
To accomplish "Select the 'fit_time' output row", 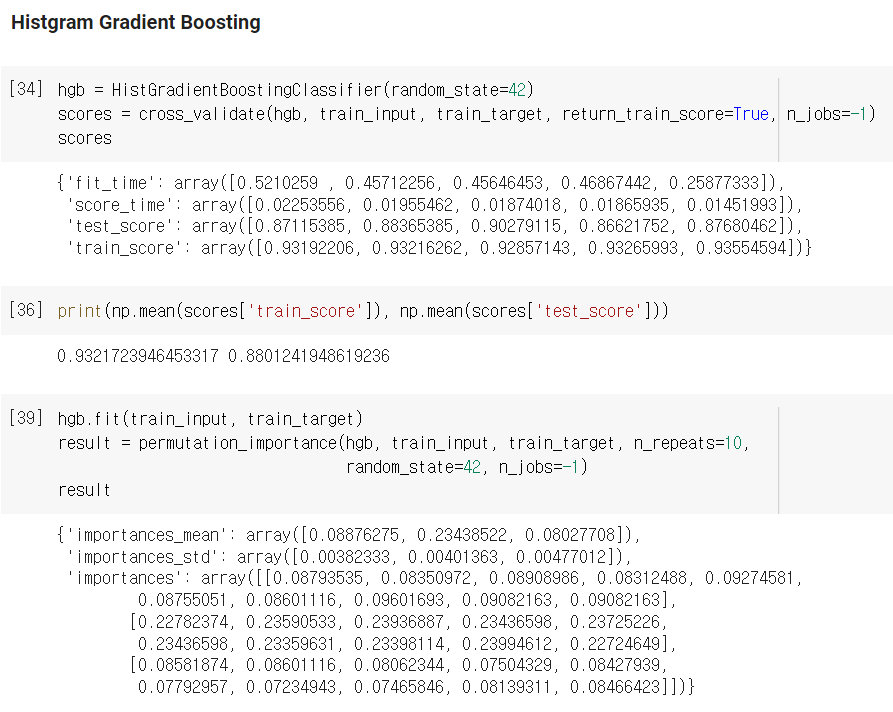I will tap(421, 183).
